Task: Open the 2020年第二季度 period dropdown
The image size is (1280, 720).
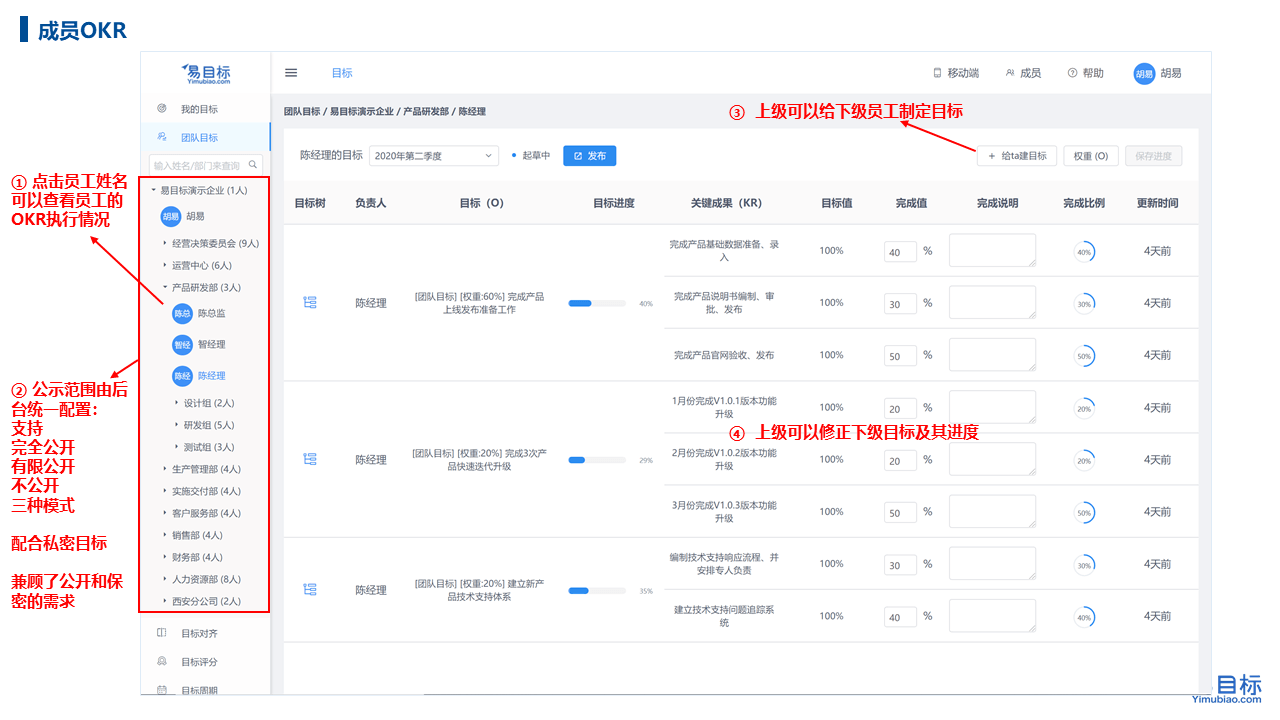Action: 433,155
